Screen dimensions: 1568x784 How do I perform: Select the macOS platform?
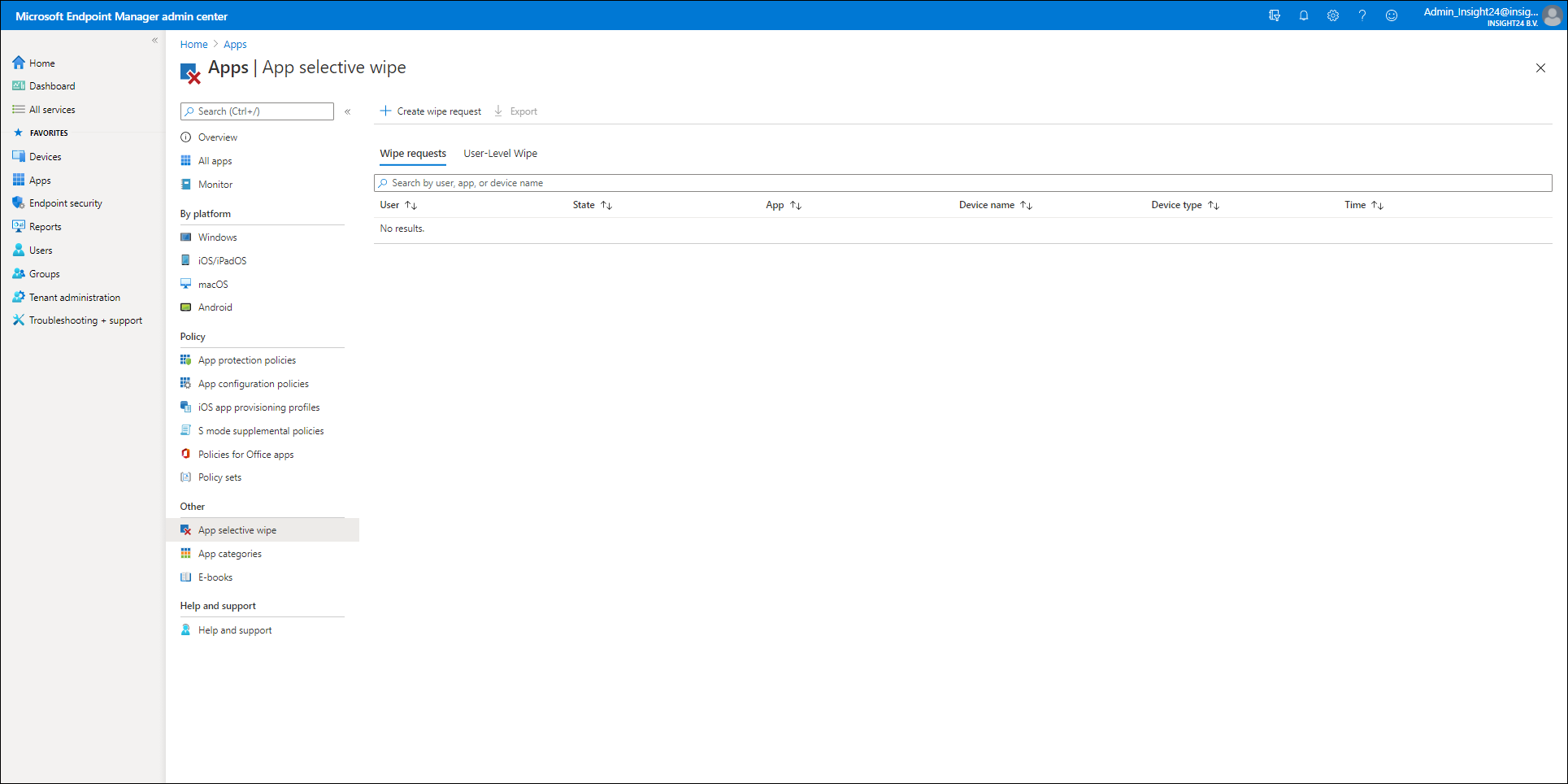click(x=213, y=285)
